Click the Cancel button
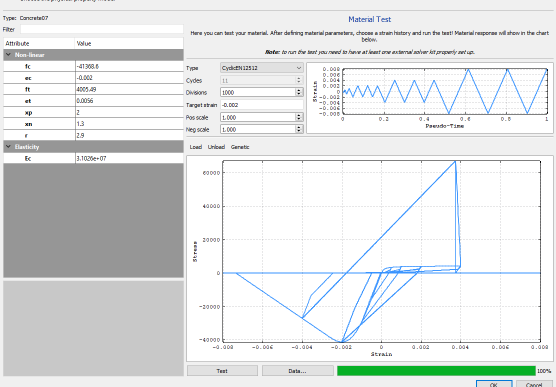 click(534, 384)
